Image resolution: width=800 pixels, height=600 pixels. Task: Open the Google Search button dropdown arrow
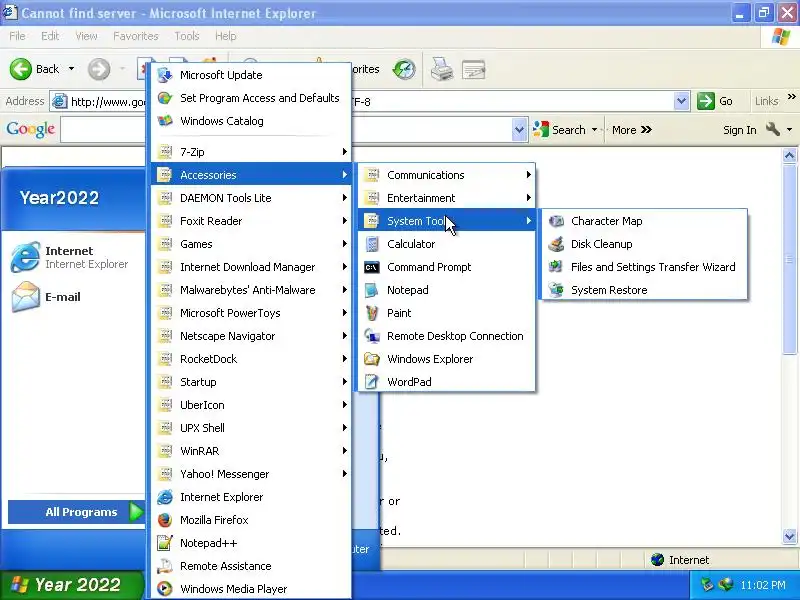click(594, 130)
